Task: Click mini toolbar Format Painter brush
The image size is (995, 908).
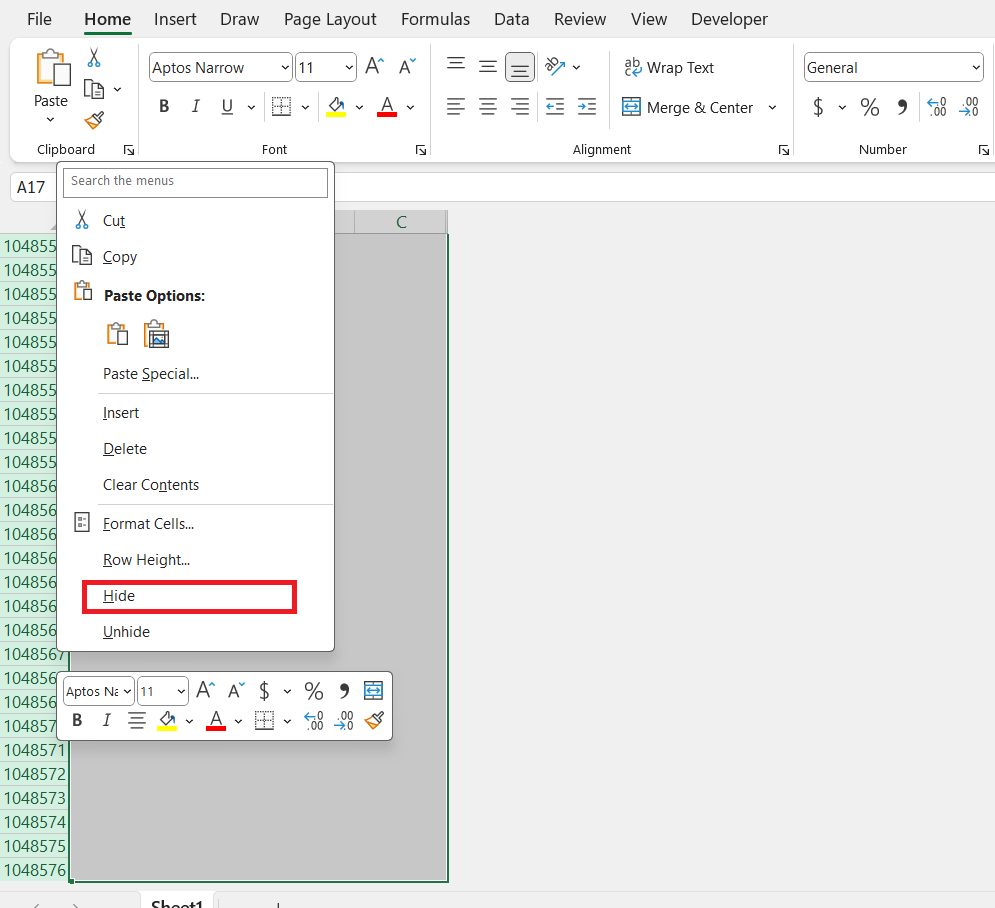Action: 374,720
